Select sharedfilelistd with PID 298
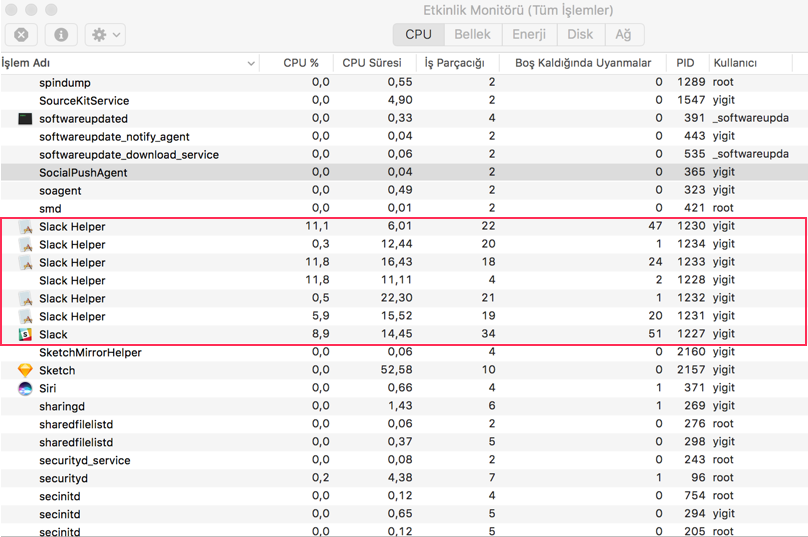Screen dimensions: 808x537 point(404,442)
